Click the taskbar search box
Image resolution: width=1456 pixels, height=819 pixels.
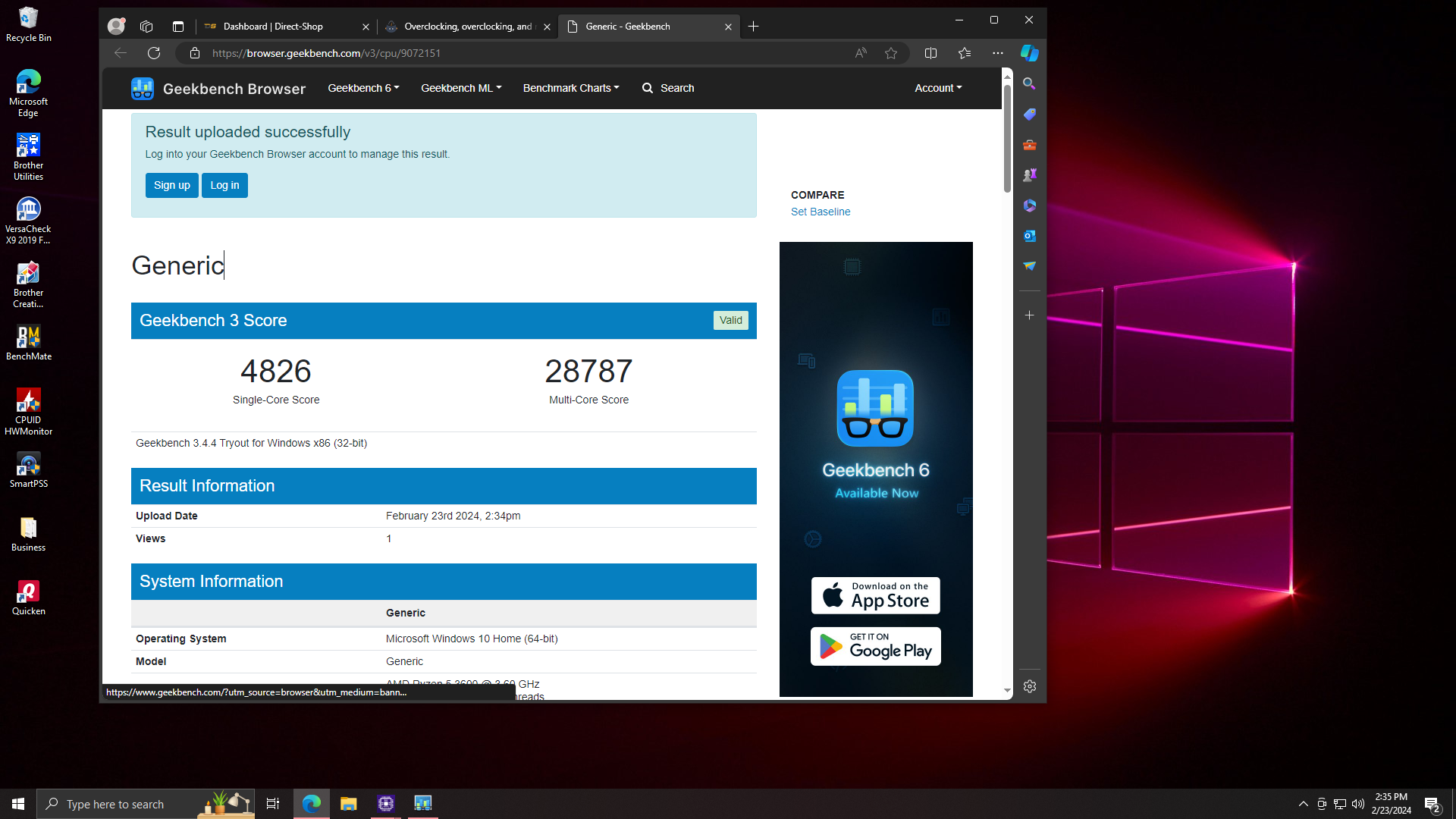(146, 804)
